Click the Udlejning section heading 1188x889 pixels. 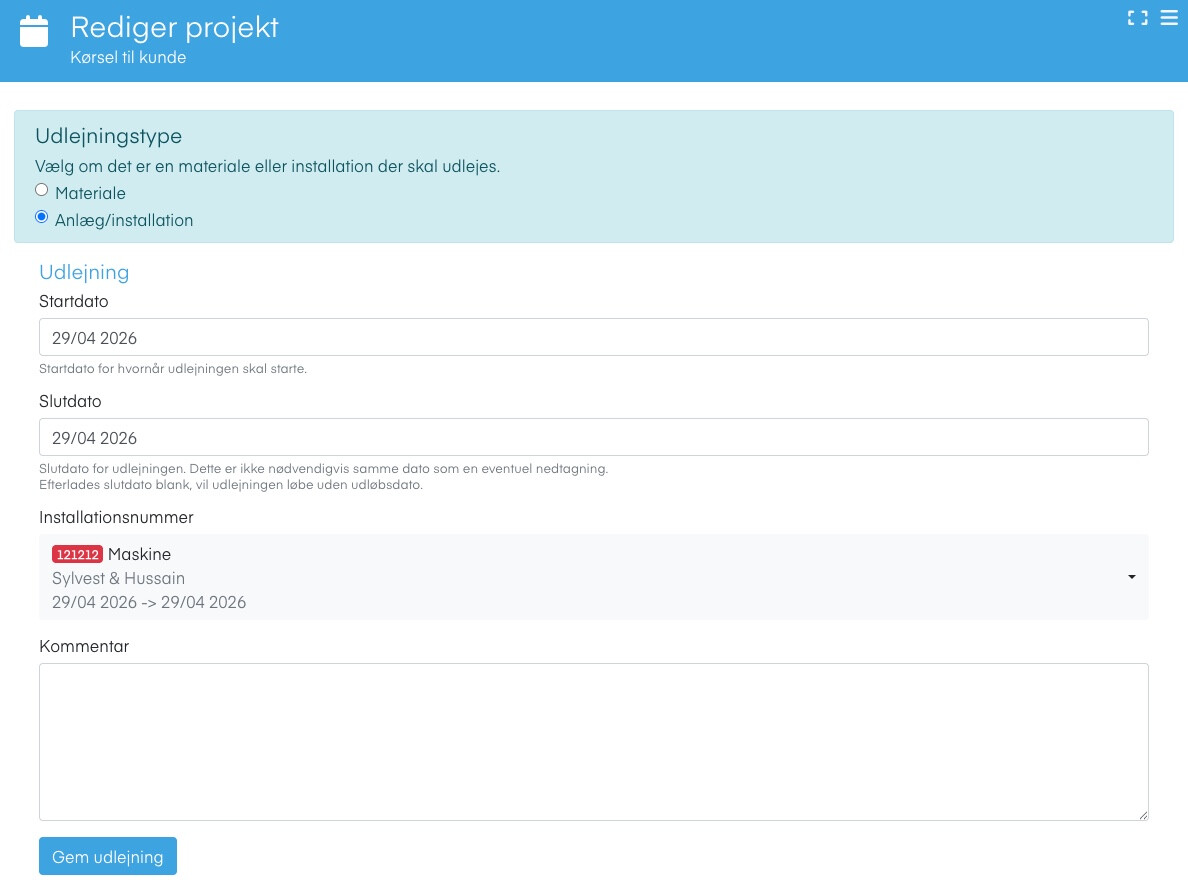tap(84, 272)
